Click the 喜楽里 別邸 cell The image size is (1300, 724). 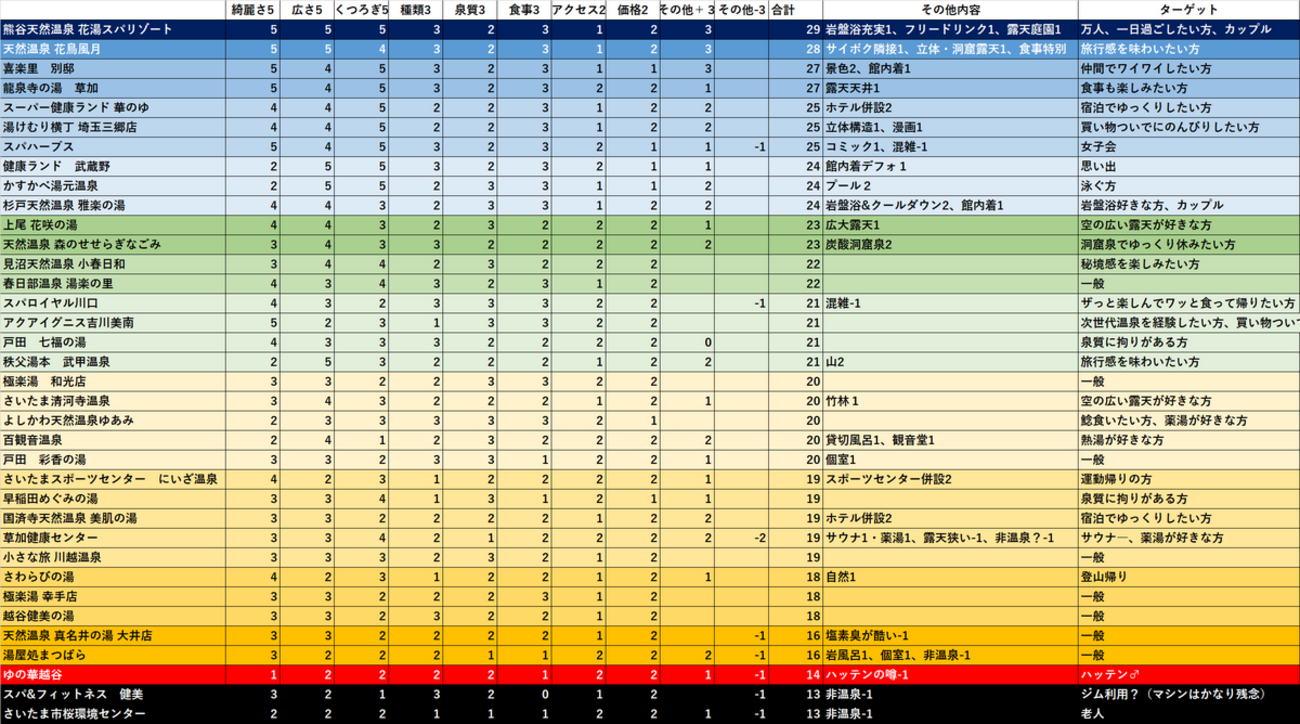[114, 69]
